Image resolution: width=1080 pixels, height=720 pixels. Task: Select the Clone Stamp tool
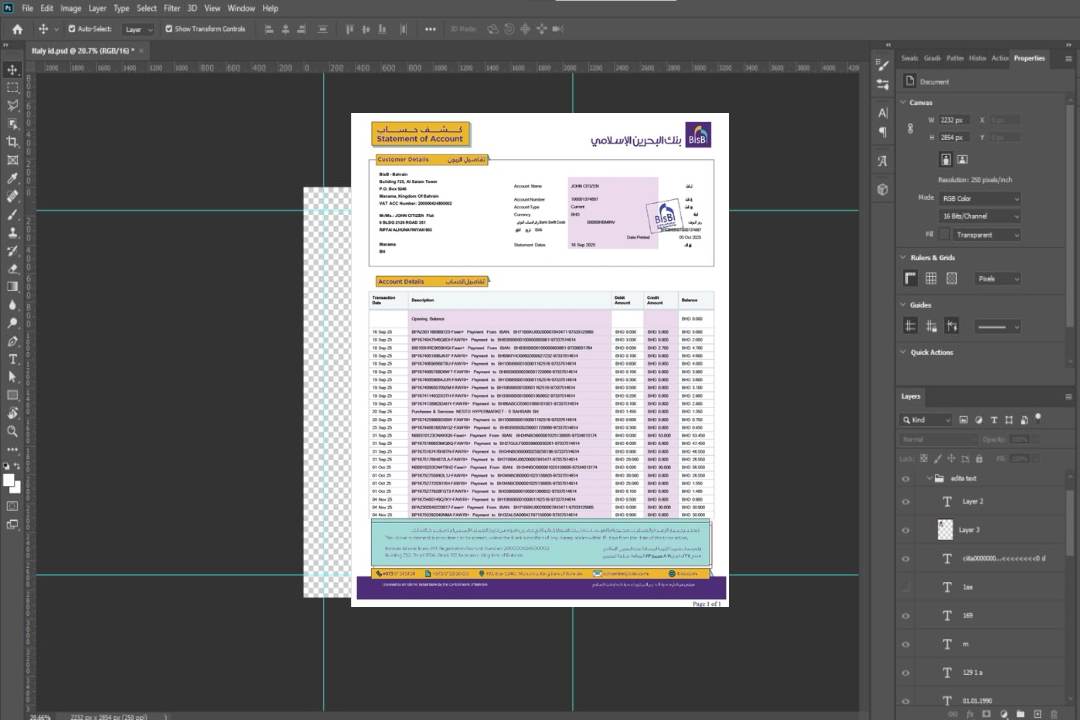[12, 232]
